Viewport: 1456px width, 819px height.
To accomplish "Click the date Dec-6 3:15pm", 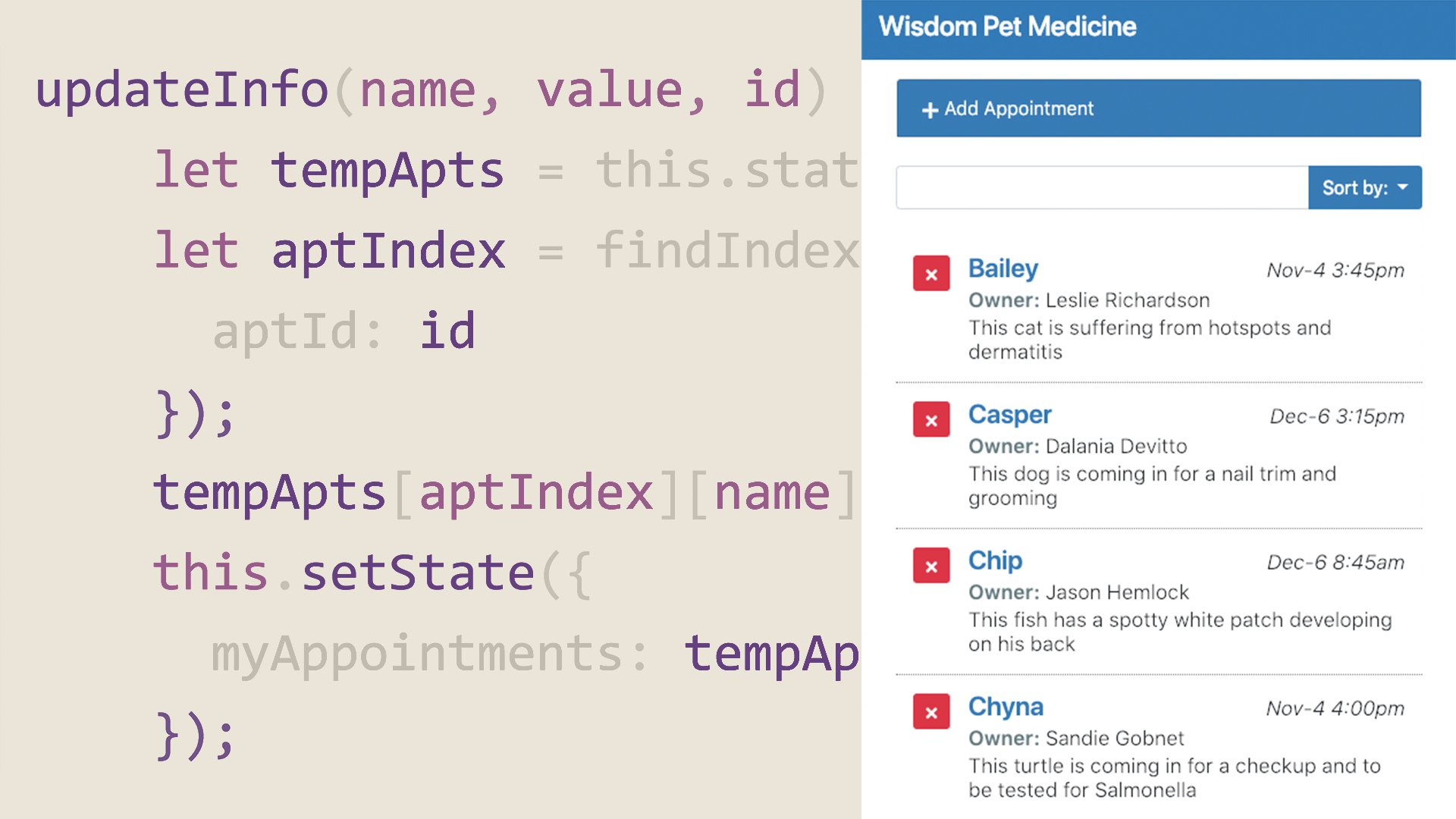I will pos(1337,416).
